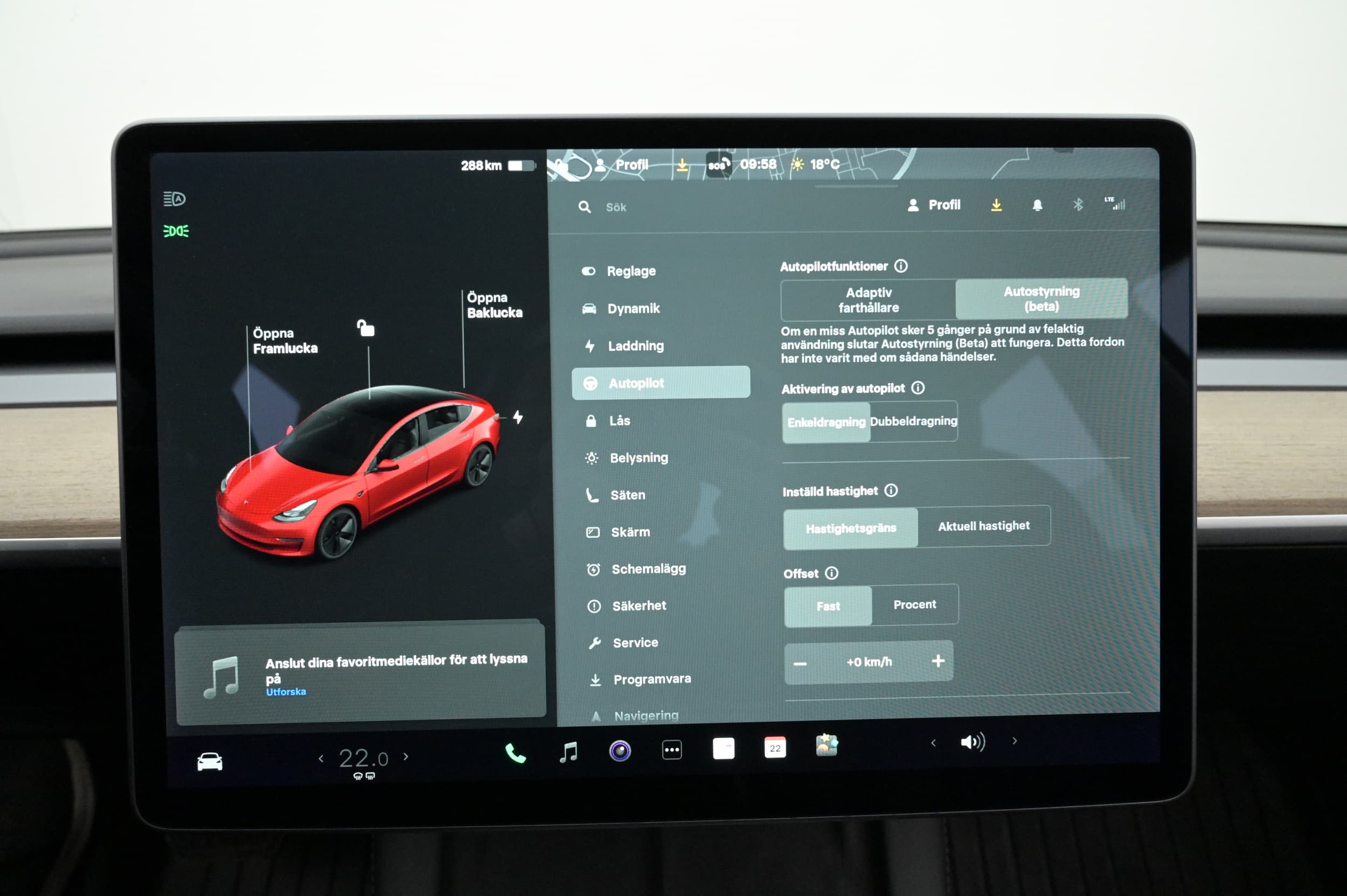Image resolution: width=1347 pixels, height=896 pixels.
Task: Decrease speed offset with minus button
Action: click(x=800, y=663)
